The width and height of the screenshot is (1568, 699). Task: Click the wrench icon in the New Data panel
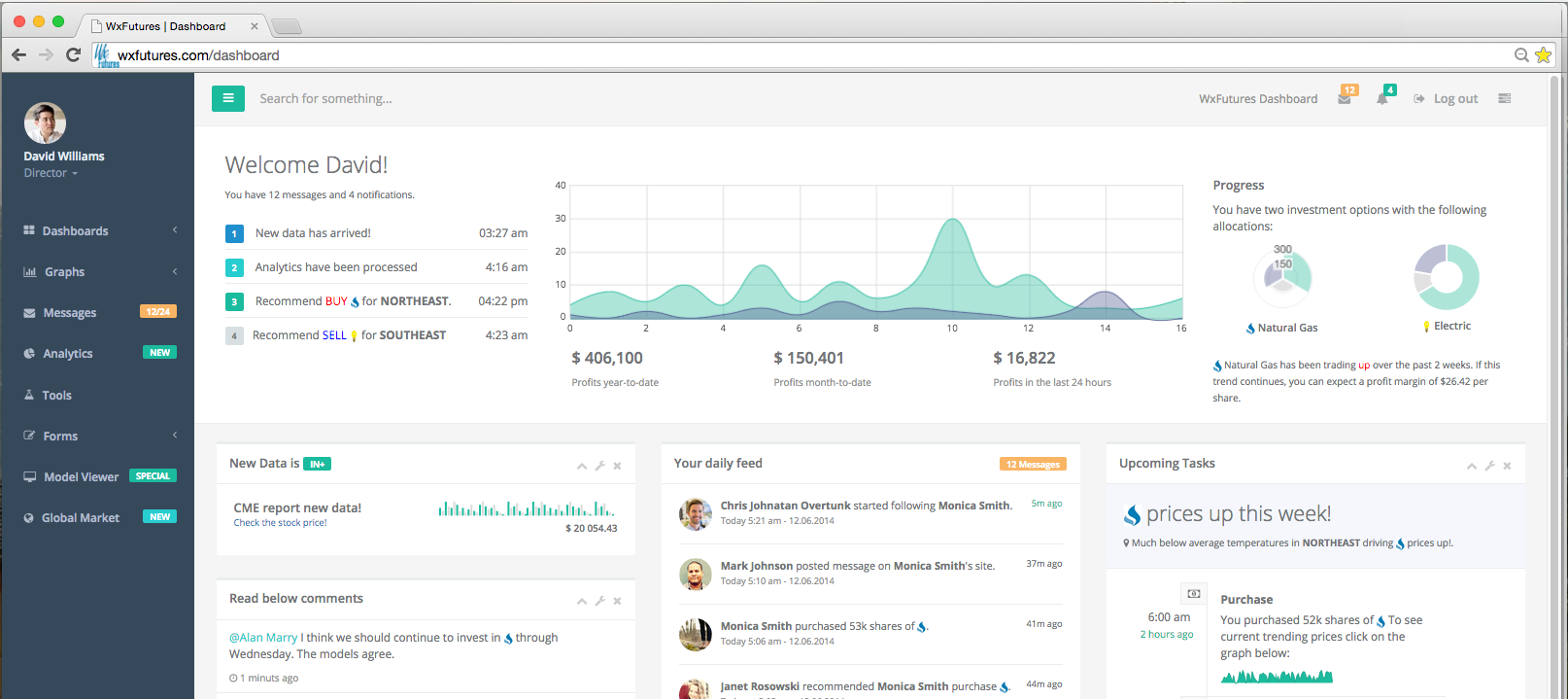(600, 466)
